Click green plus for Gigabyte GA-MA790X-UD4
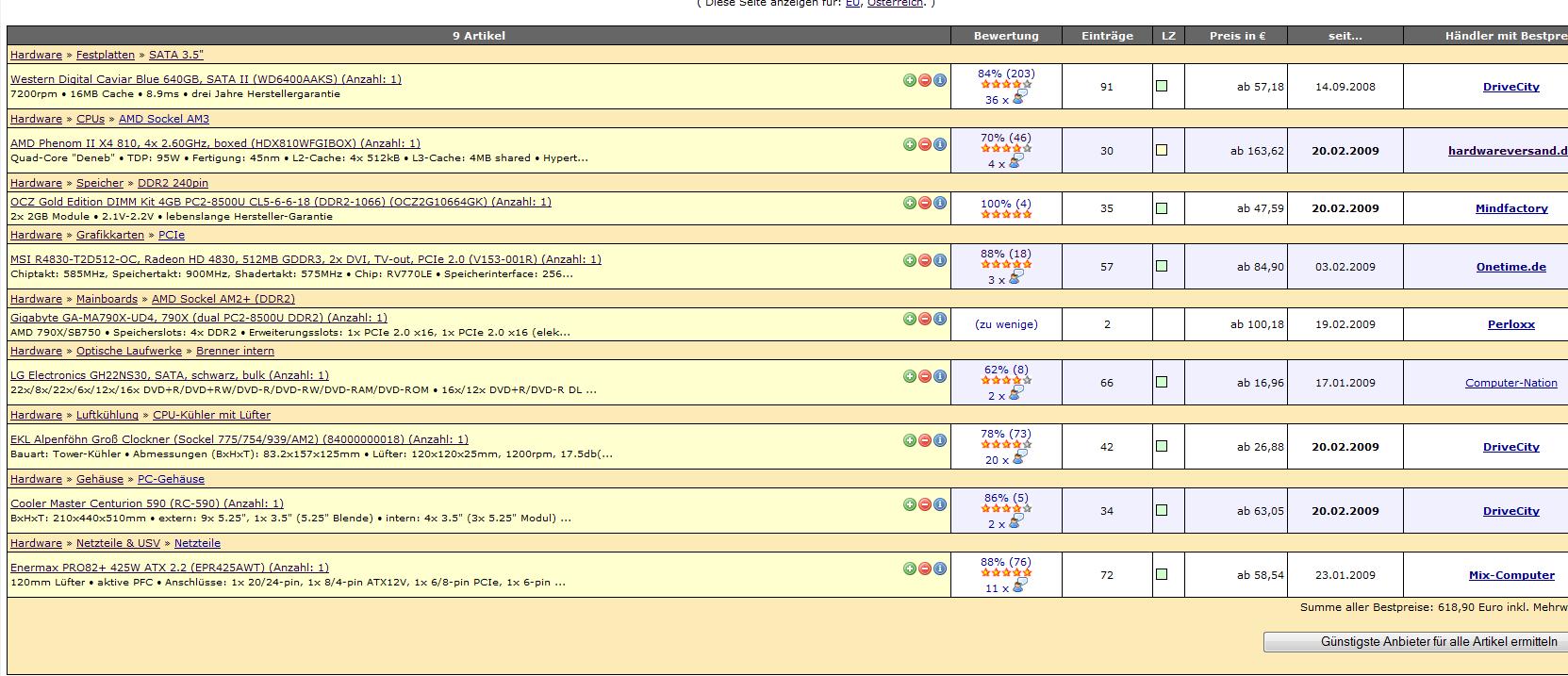Viewport: 1568px width, 676px height. 910,319
